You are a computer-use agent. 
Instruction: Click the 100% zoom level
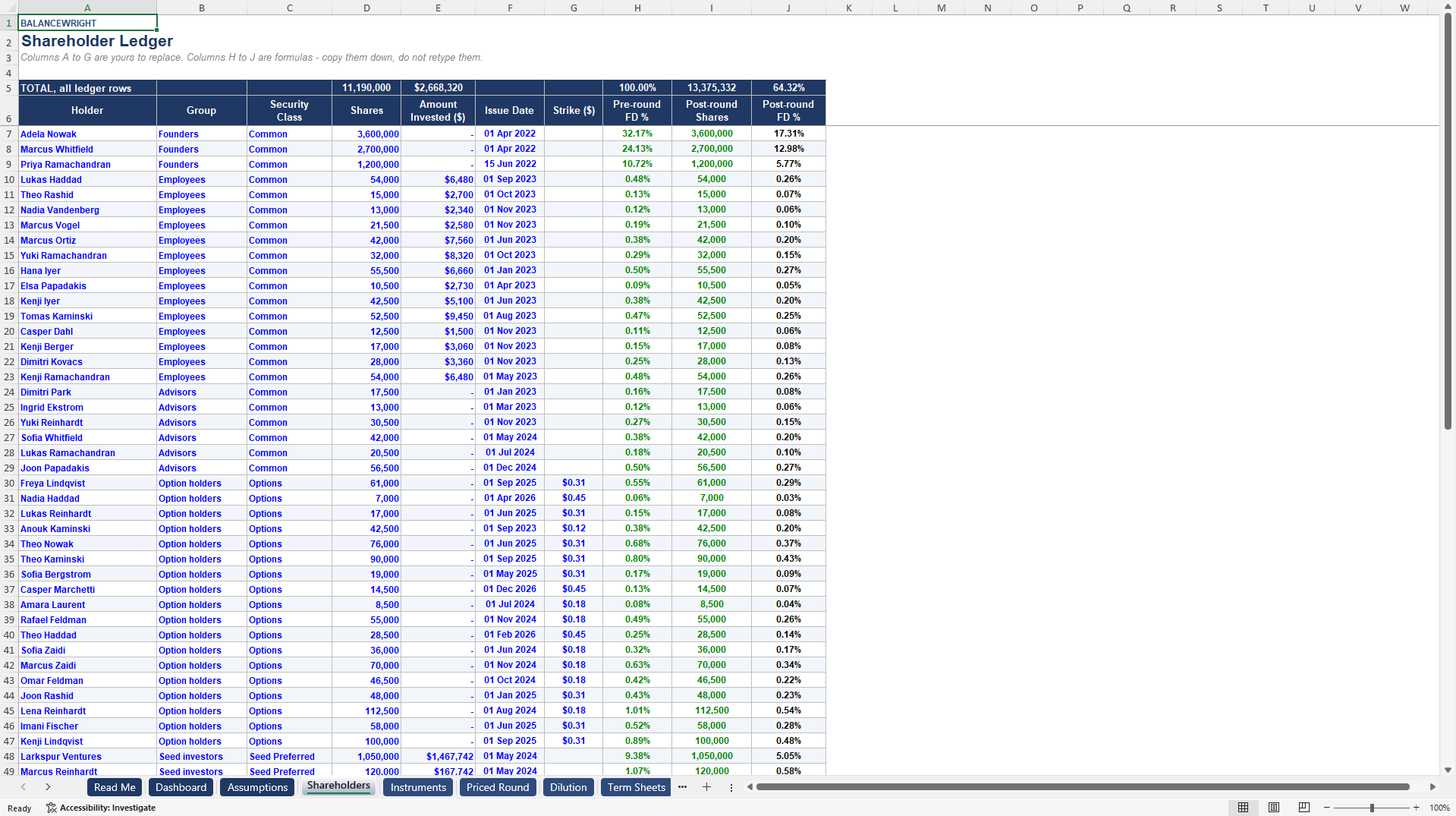[1439, 808]
